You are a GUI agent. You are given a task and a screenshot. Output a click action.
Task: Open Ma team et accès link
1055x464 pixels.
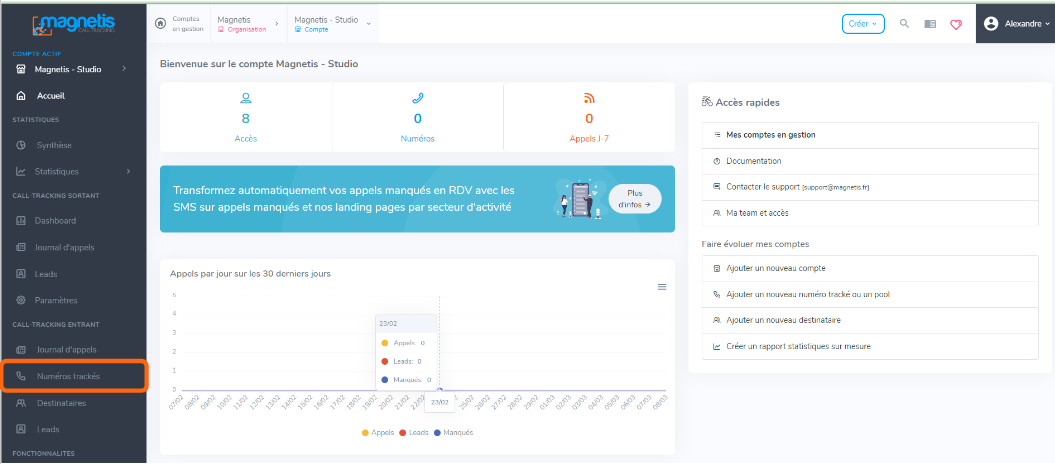pyautogui.click(x=870, y=212)
